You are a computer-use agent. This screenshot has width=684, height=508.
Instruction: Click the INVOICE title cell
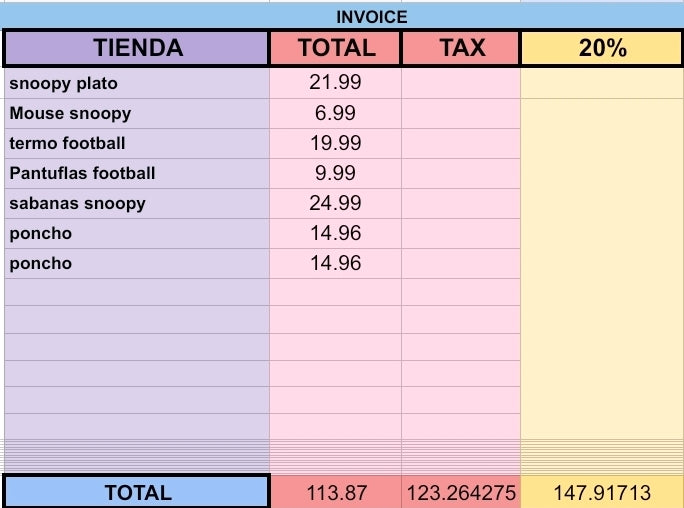point(371,16)
